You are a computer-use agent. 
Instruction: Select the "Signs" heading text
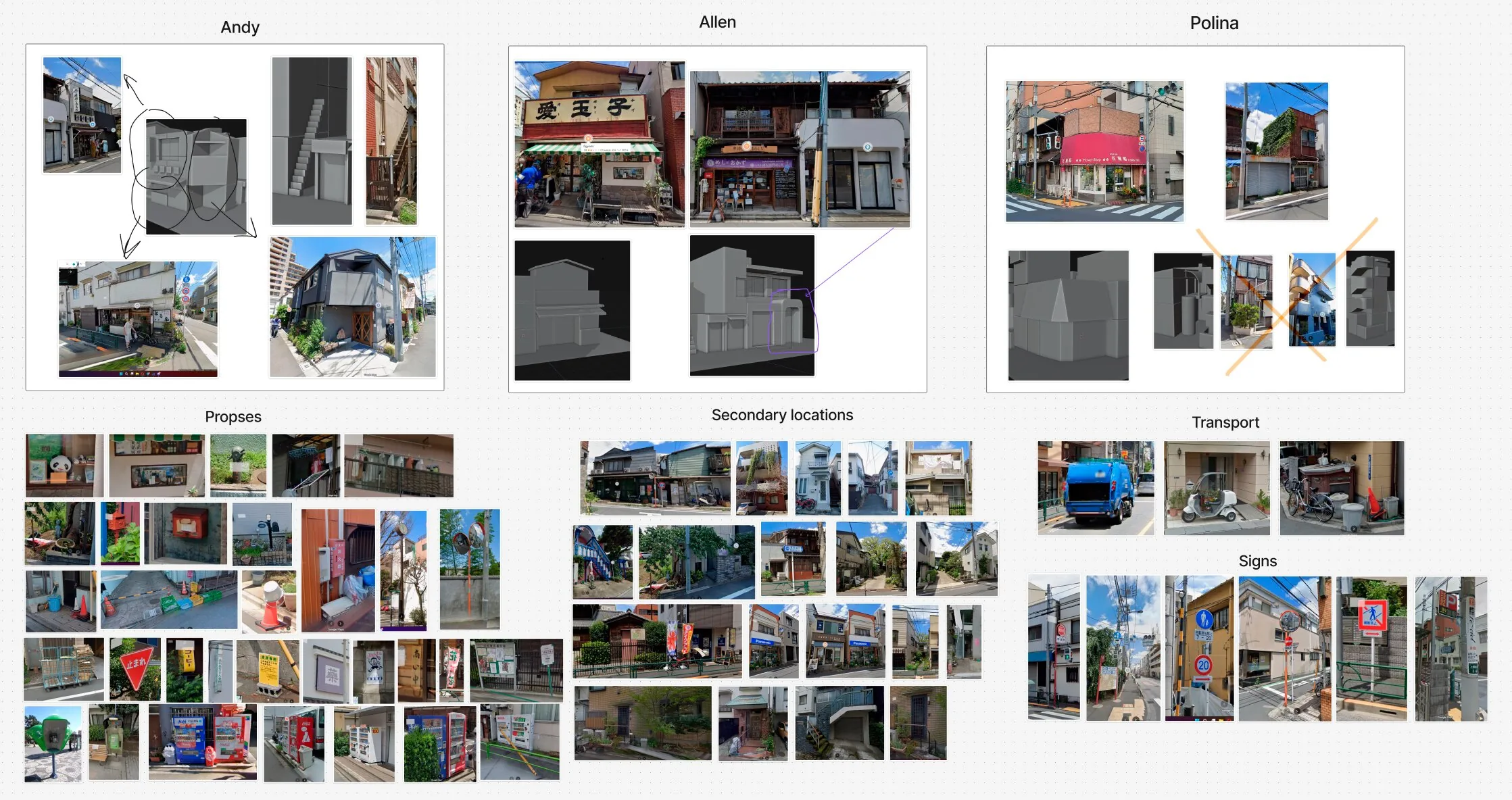pyautogui.click(x=1257, y=561)
